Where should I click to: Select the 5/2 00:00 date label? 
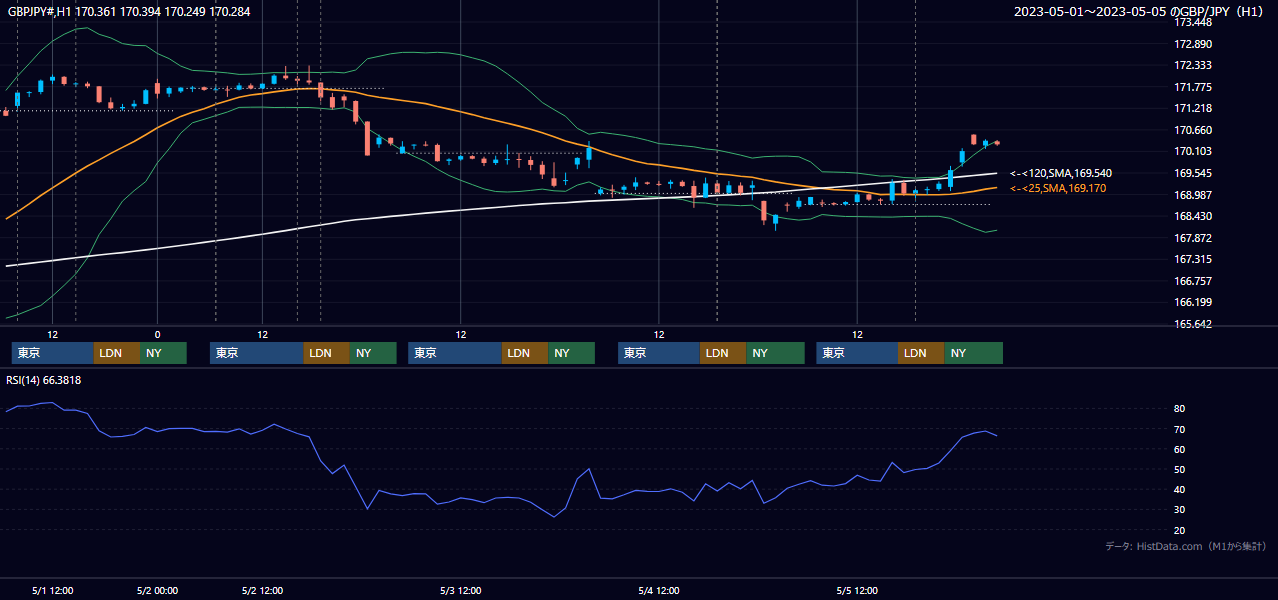click(157, 590)
